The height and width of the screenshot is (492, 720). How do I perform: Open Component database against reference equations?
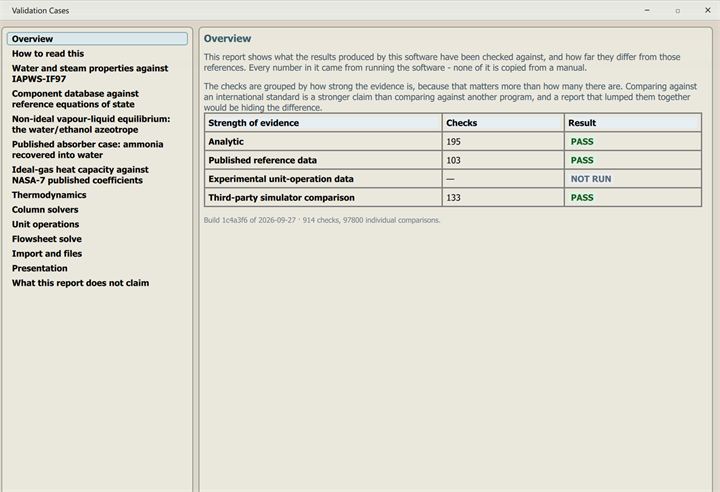click(75, 99)
